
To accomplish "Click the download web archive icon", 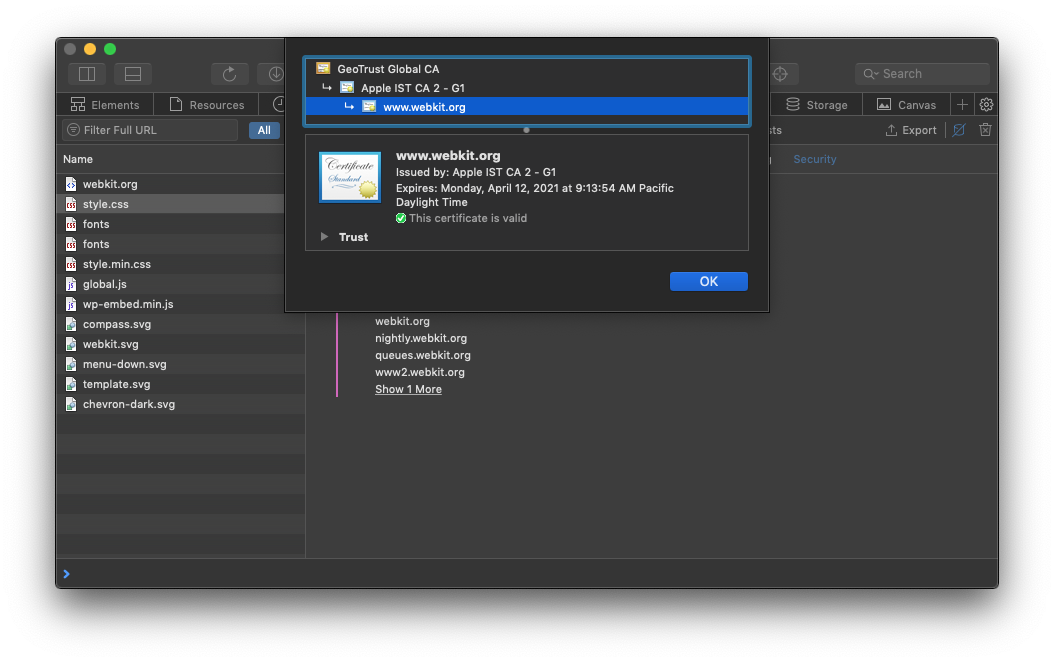I will [276, 74].
